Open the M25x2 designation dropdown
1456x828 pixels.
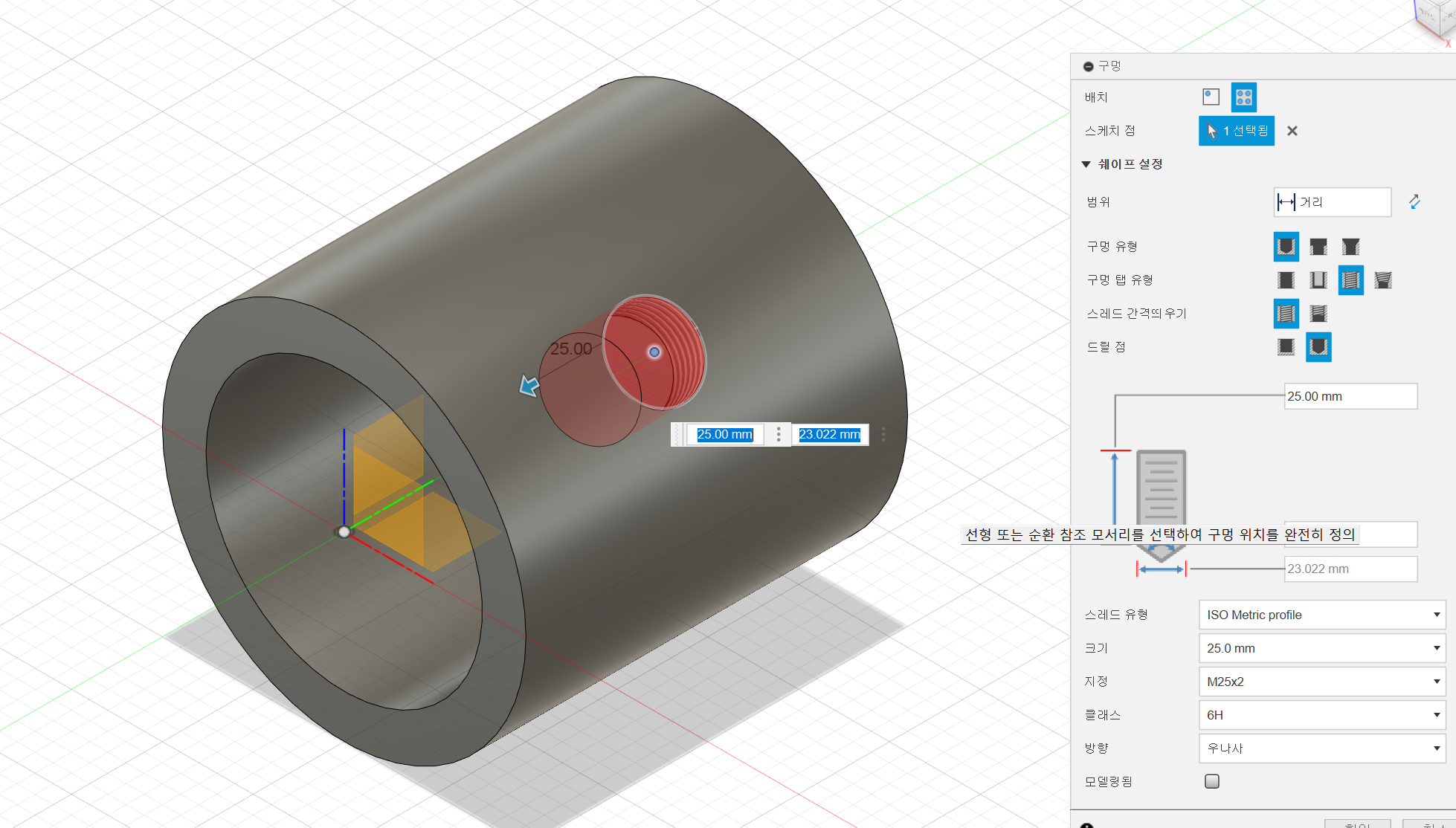(x=1321, y=682)
